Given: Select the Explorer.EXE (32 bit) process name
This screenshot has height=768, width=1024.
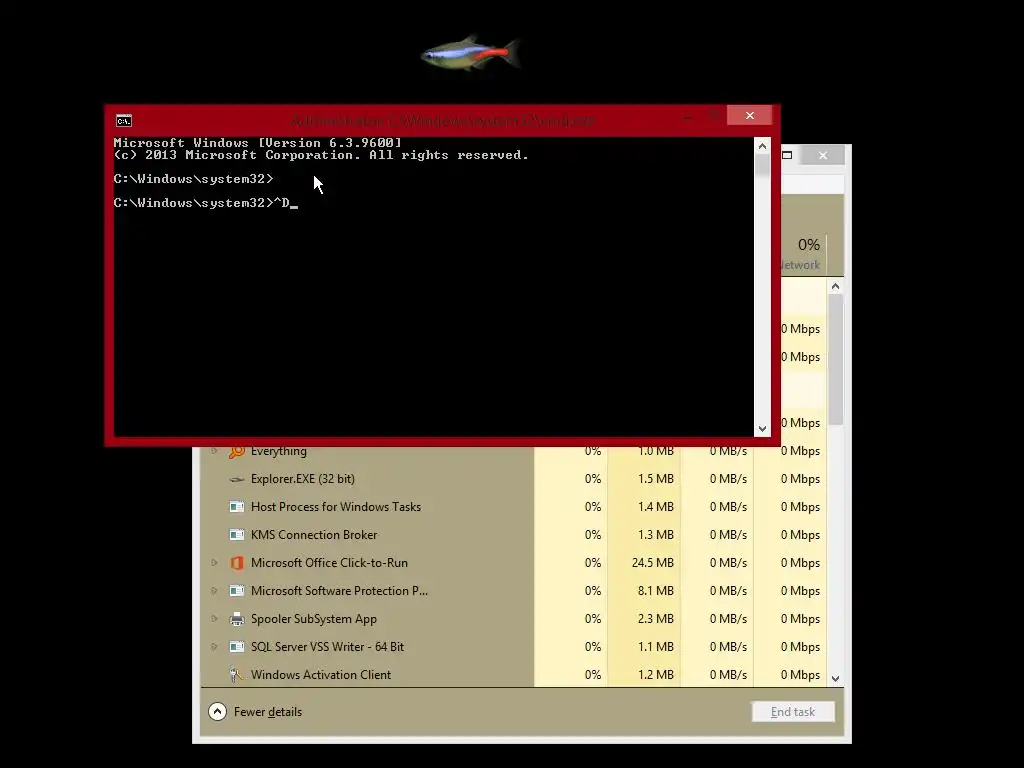Looking at the screenshot, I should (302, 479).
